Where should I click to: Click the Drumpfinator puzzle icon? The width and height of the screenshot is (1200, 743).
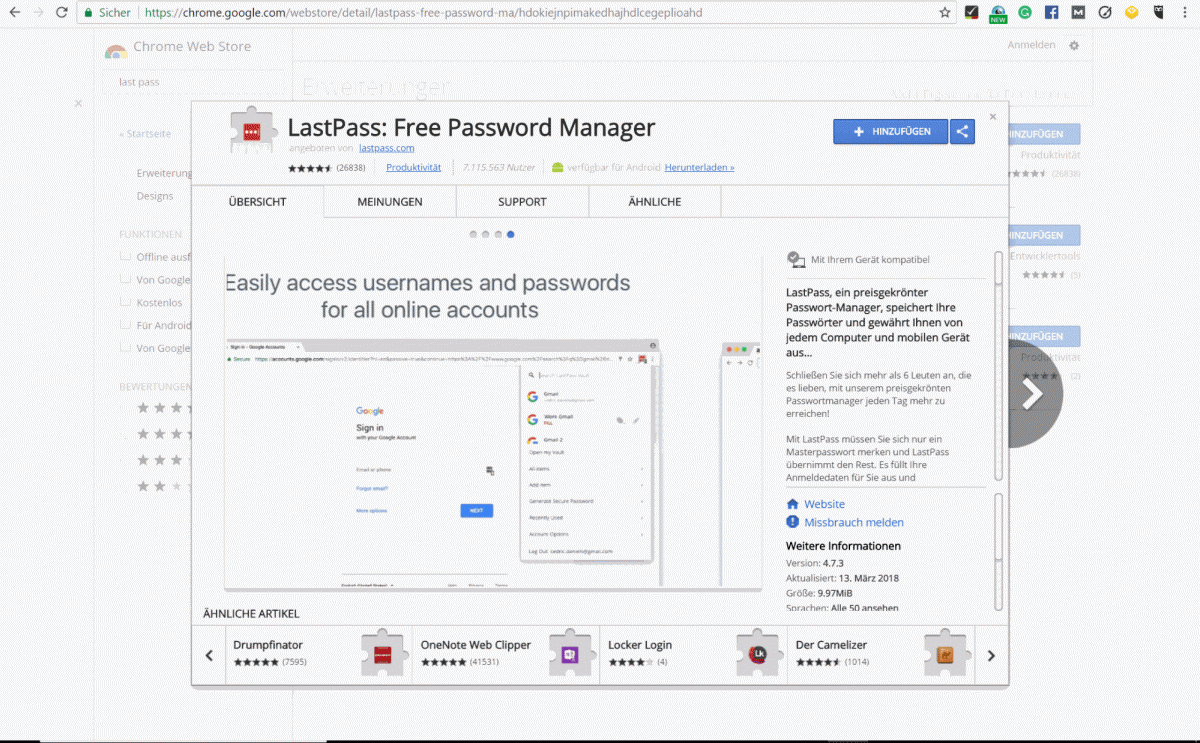(383, 654)
